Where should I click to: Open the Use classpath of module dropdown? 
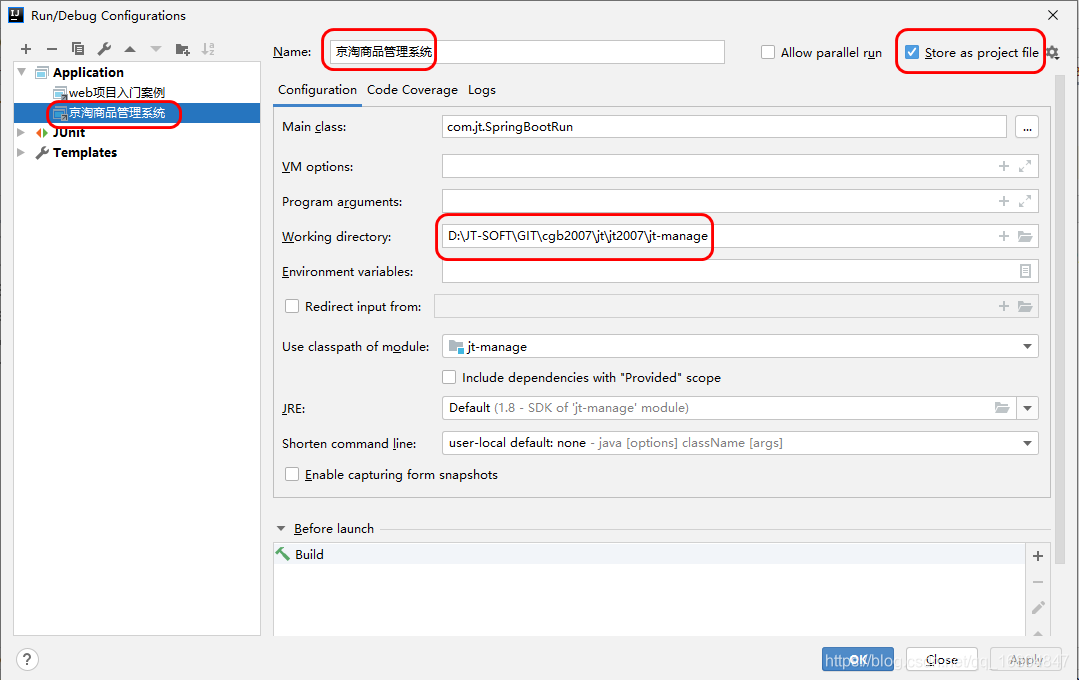[1027, 346]
